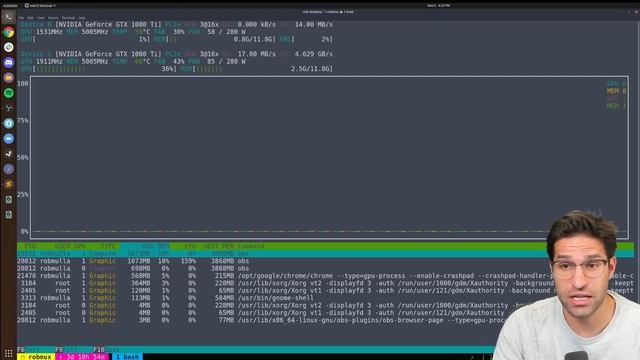Click the Device 1 memory bar 2.5G/11.8G

click(256, 69)
